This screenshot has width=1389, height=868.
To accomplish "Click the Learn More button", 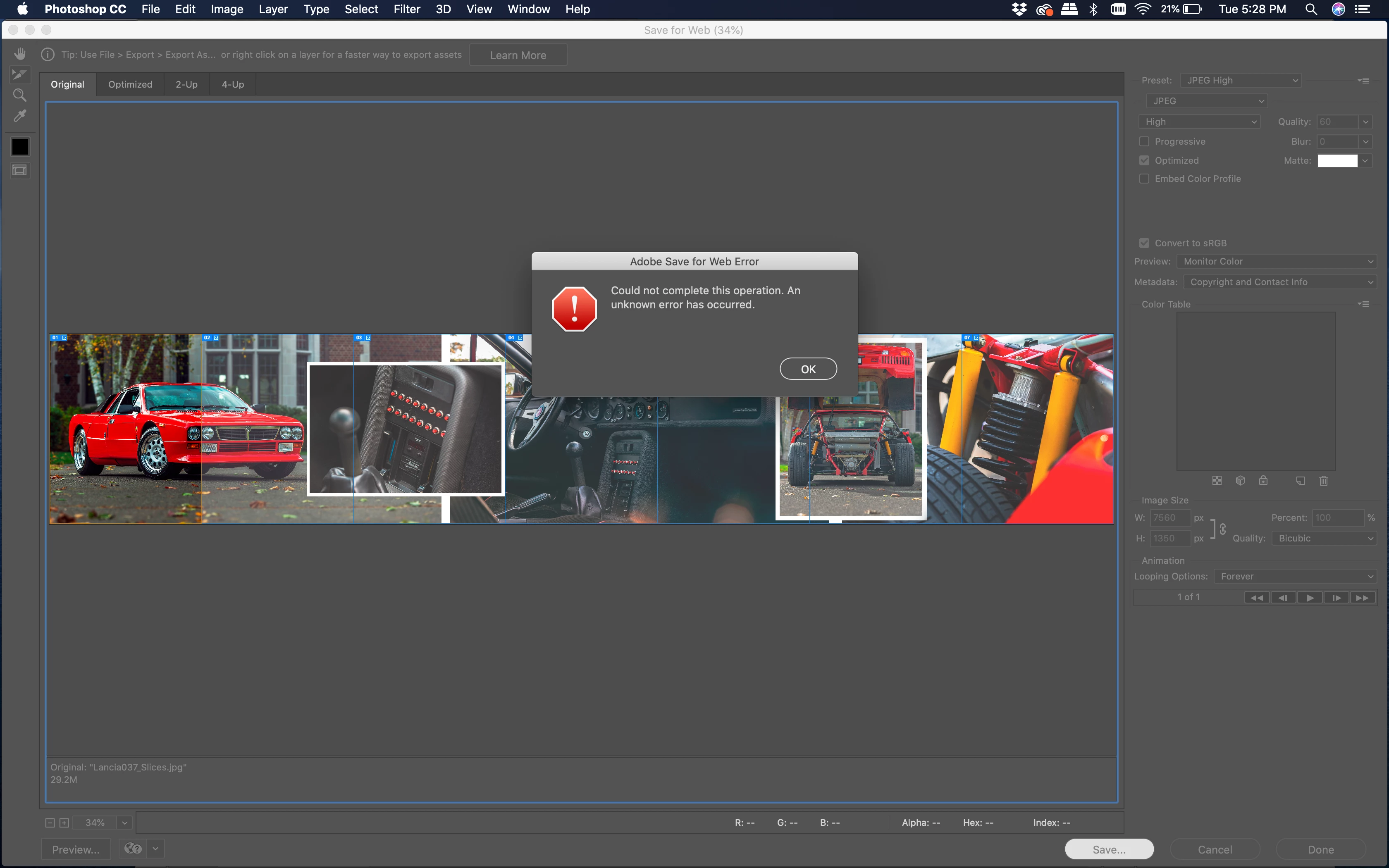I will (x=518, y=55).
